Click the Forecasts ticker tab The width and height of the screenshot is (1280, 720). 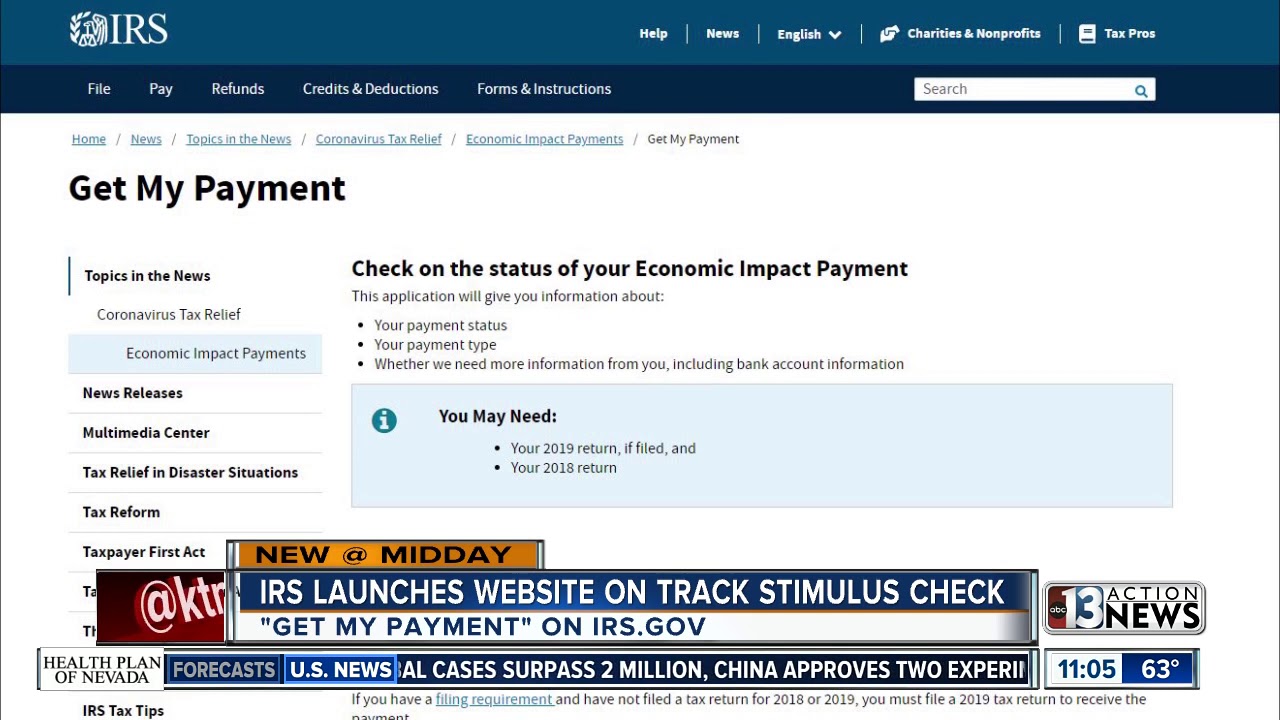coord(223,670)
